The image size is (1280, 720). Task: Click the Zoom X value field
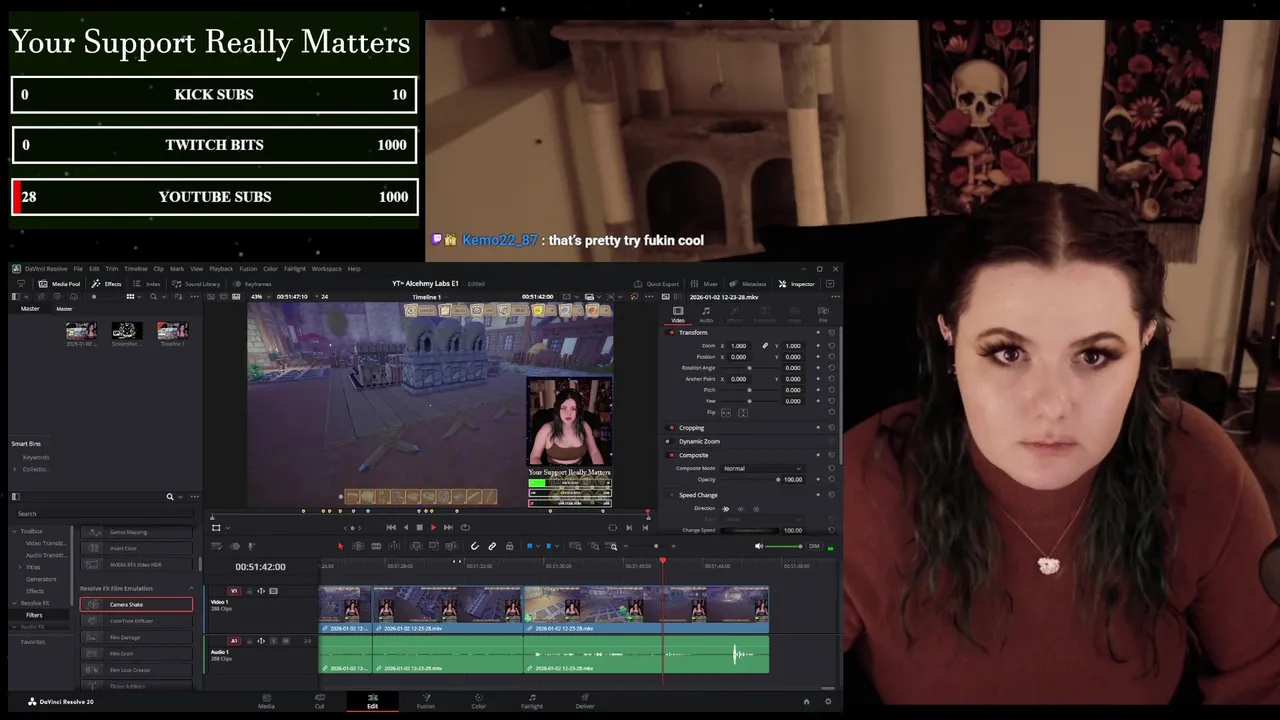[739, 346]
